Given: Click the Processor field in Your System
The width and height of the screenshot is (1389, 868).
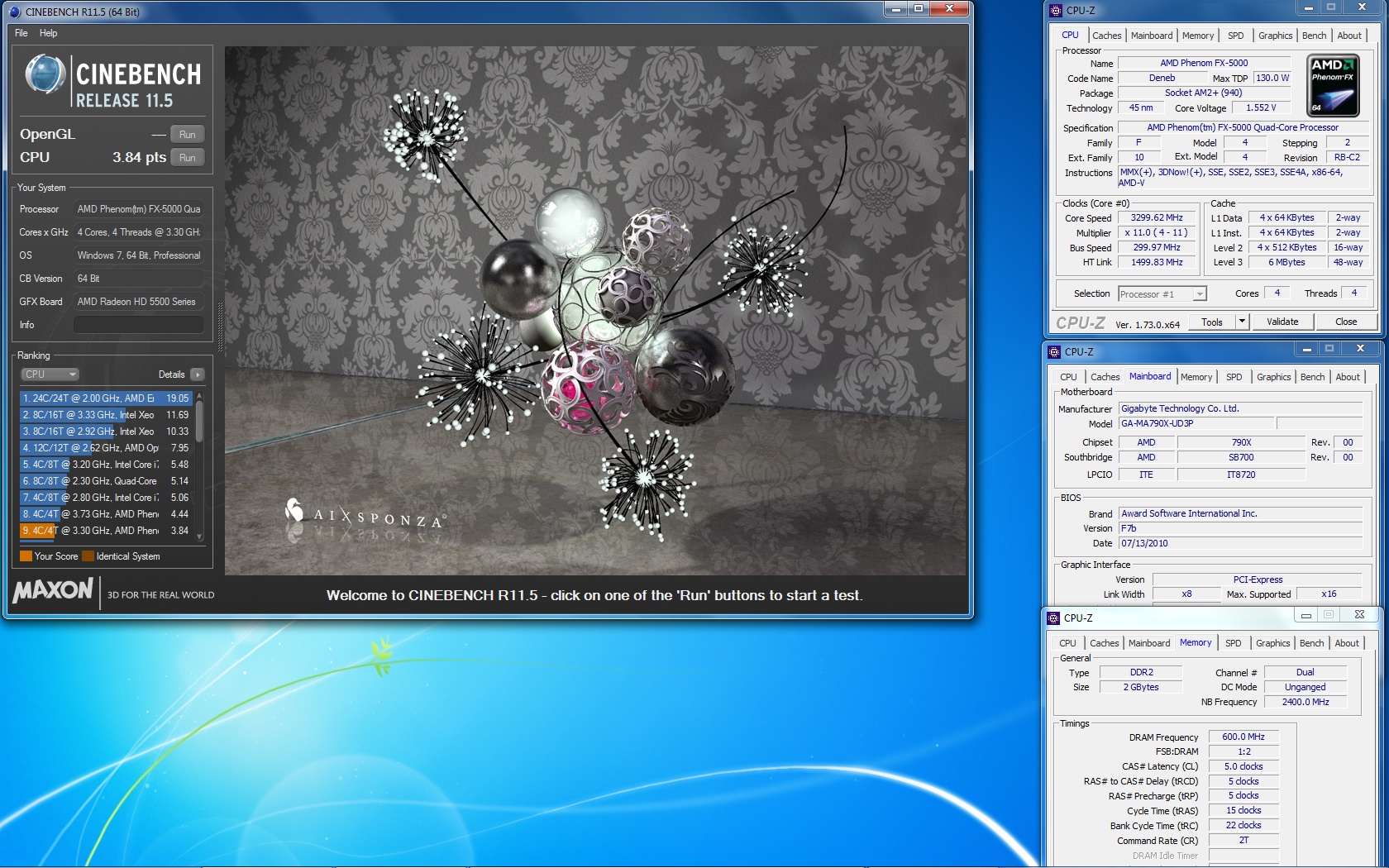Looking at the screenshot, I should (139, 209).
